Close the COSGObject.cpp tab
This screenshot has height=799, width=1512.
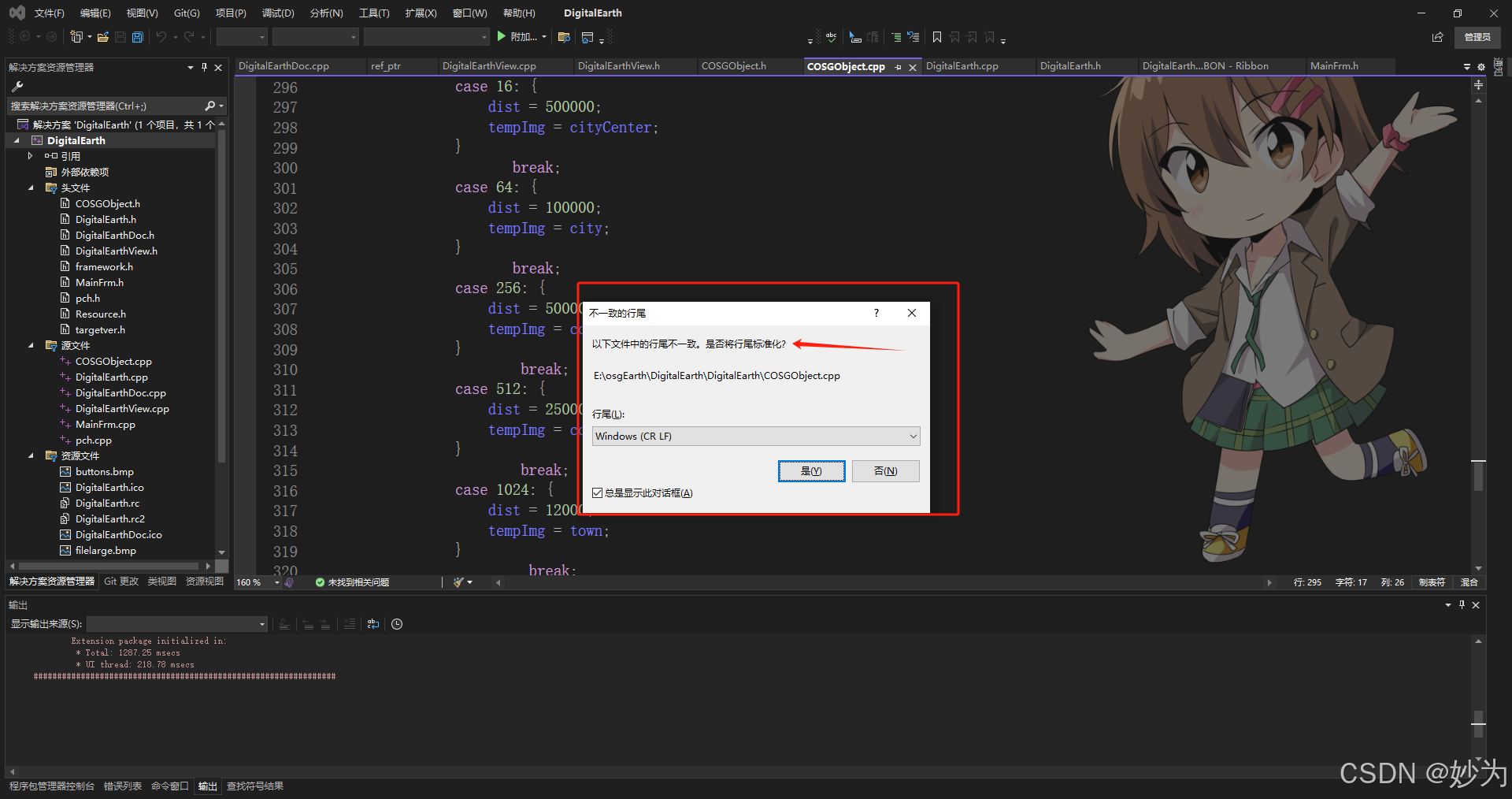pos(913,67)
